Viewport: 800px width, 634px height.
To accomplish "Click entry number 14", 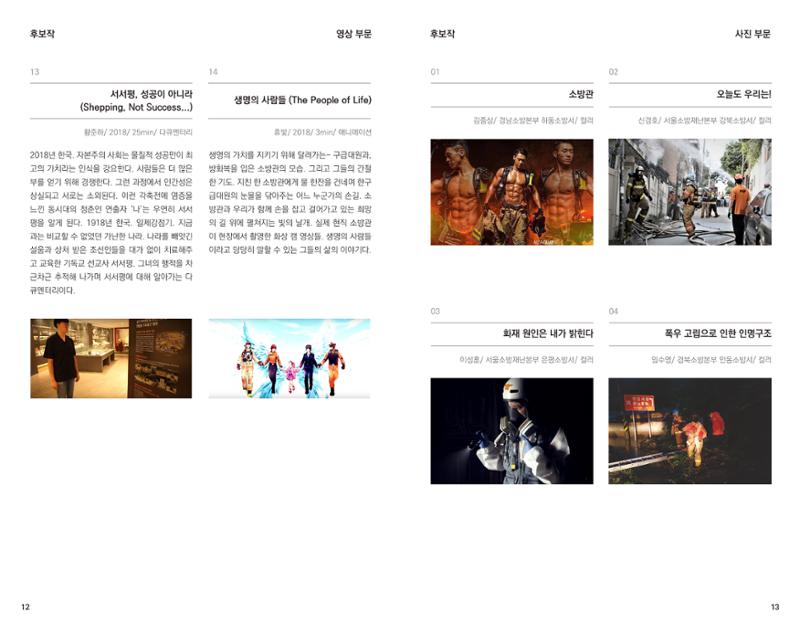I will coord(213,72).
